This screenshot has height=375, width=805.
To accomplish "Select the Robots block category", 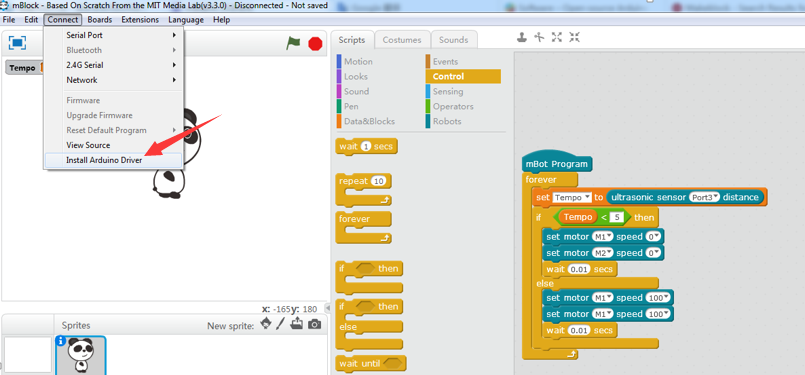I will click(x=447, y=121).
